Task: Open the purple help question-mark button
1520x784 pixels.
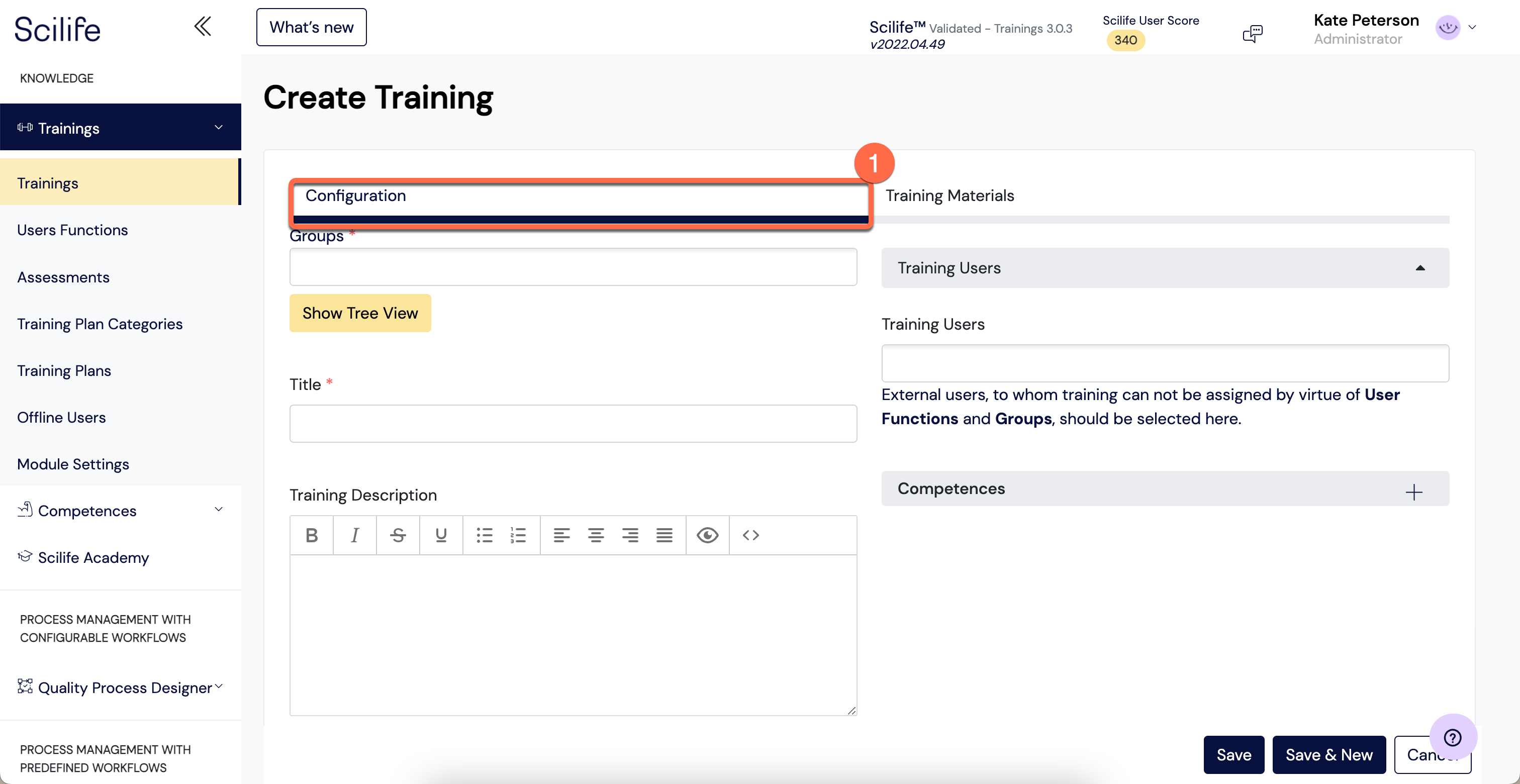Action: pyautogui.click(x=1453, y=737)
